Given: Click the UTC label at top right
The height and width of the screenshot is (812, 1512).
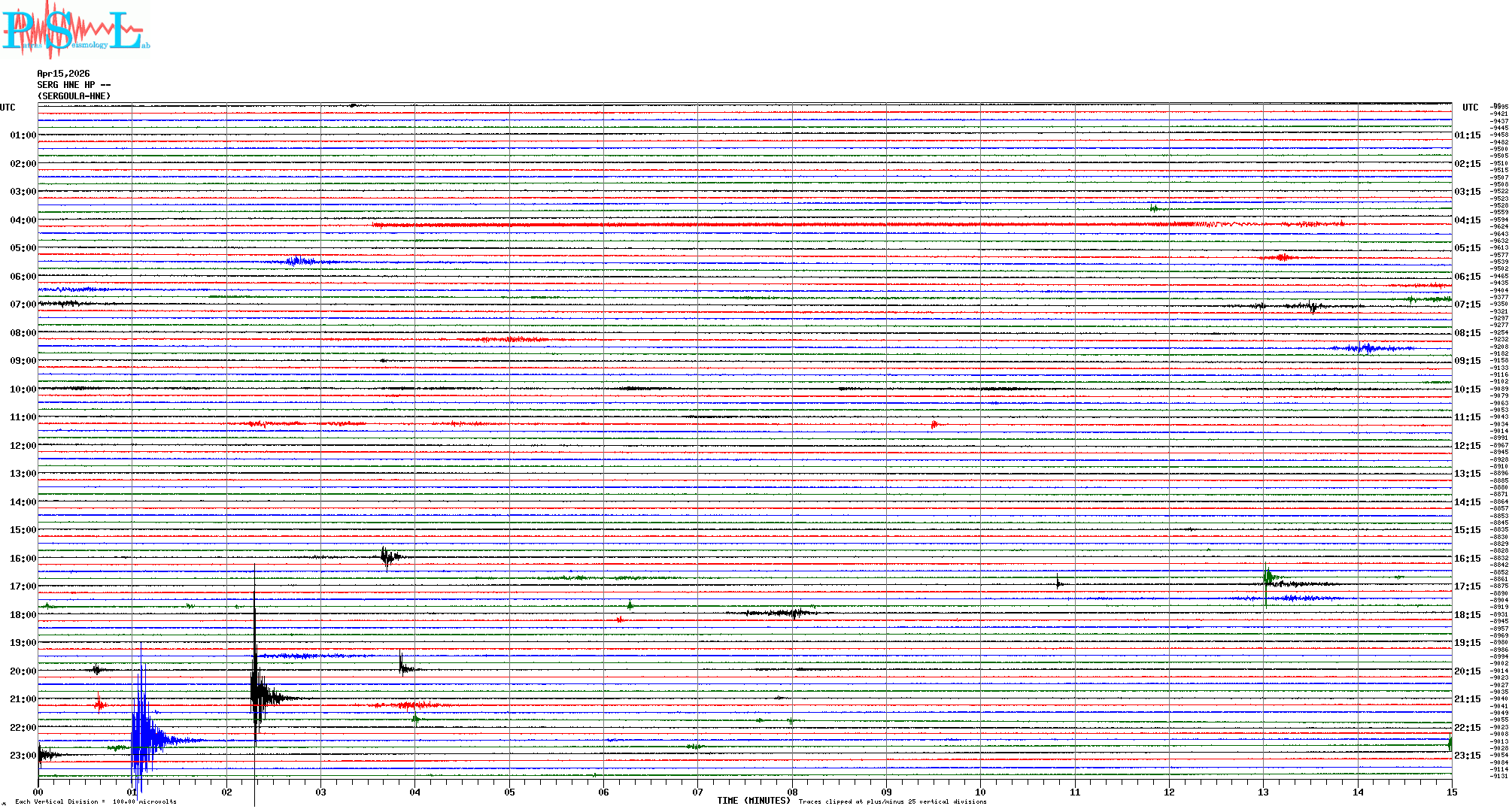Looking at the screenshot, I should coord(1470,108).
